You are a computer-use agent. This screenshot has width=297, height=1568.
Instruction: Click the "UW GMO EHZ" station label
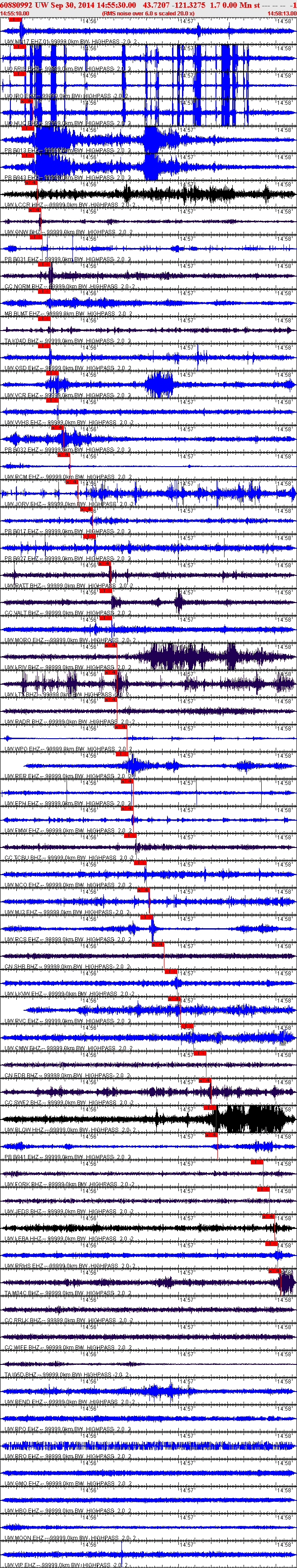click(23, 1484)
